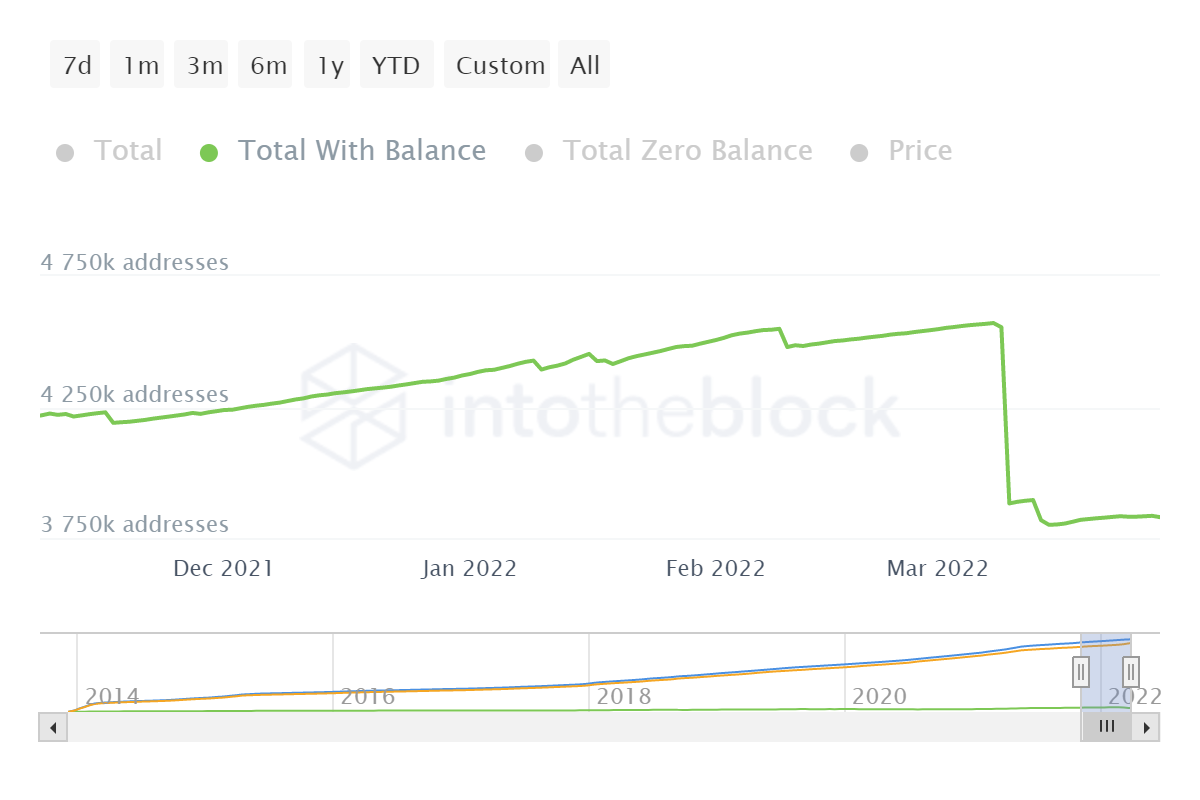Set range to 1y
The image size is (1200, 800).
click(x=330, y=66)
